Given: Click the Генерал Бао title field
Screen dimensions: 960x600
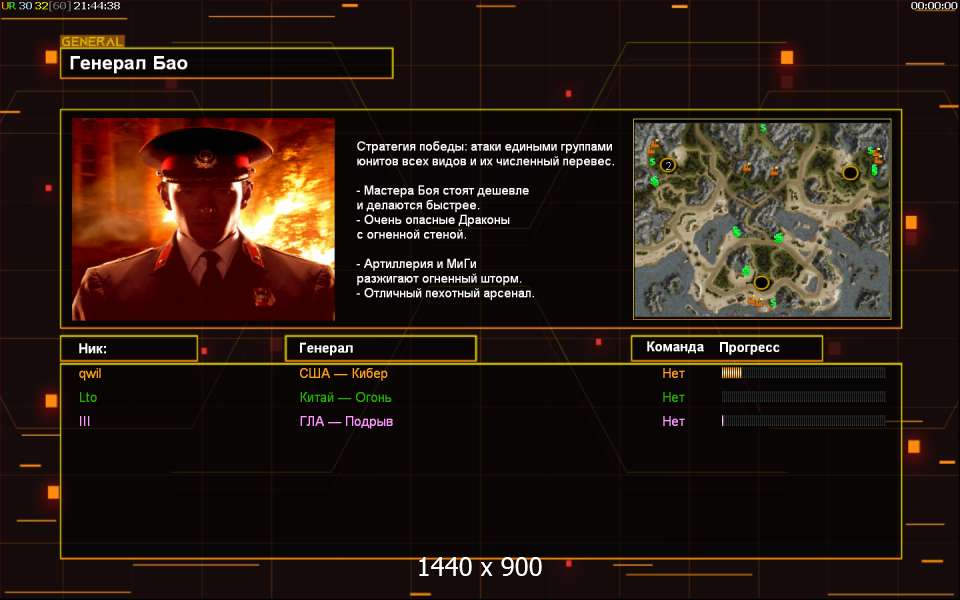Looking at the screenshot, I should click(227, 63).
